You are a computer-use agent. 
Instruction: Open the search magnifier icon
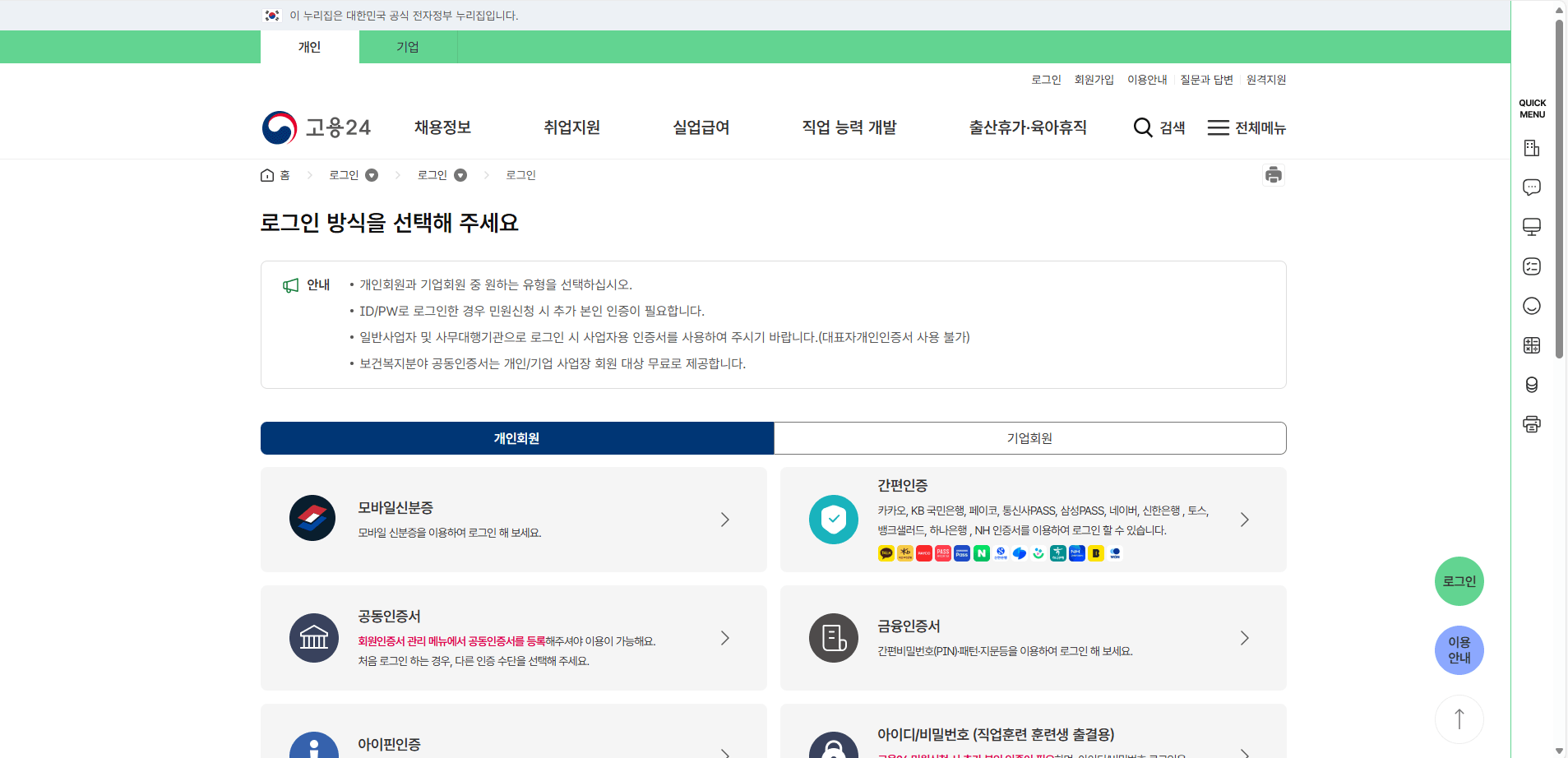(x=1143, y=127)
